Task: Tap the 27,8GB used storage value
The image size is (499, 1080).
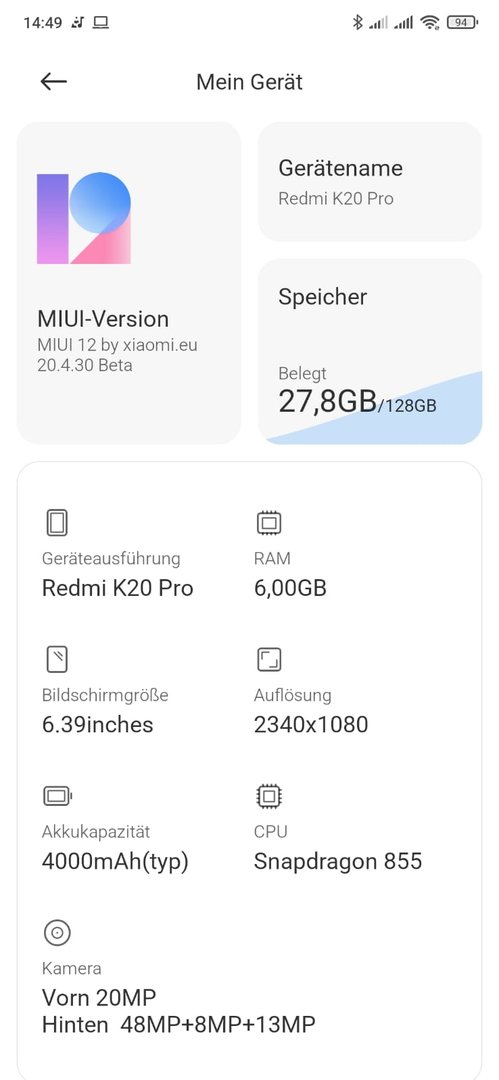Action: pyautogui.click(x=327, y=402)
